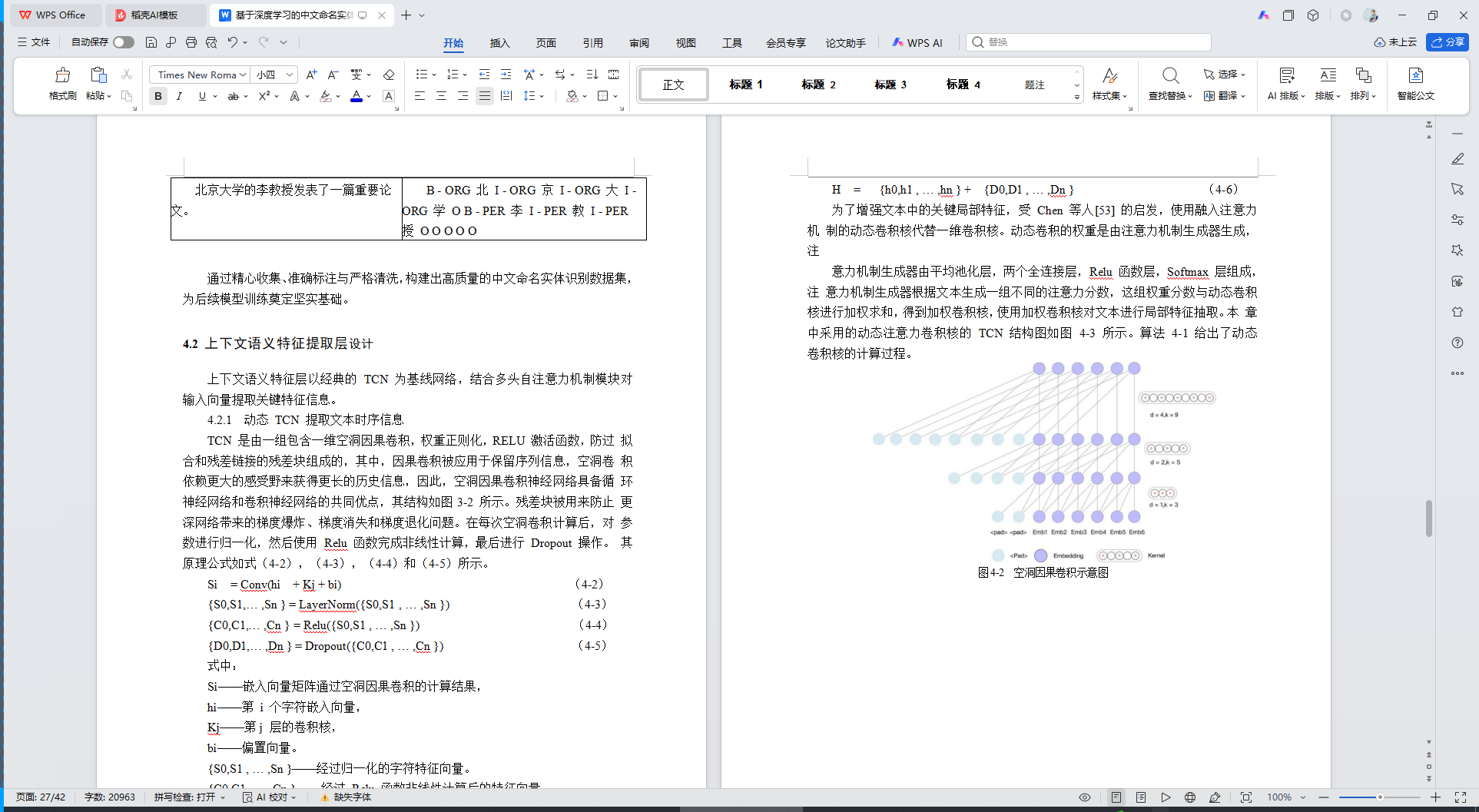Switch to the Review (审阅) tab
Screen dimensions: 1479x812
[639, 43]
